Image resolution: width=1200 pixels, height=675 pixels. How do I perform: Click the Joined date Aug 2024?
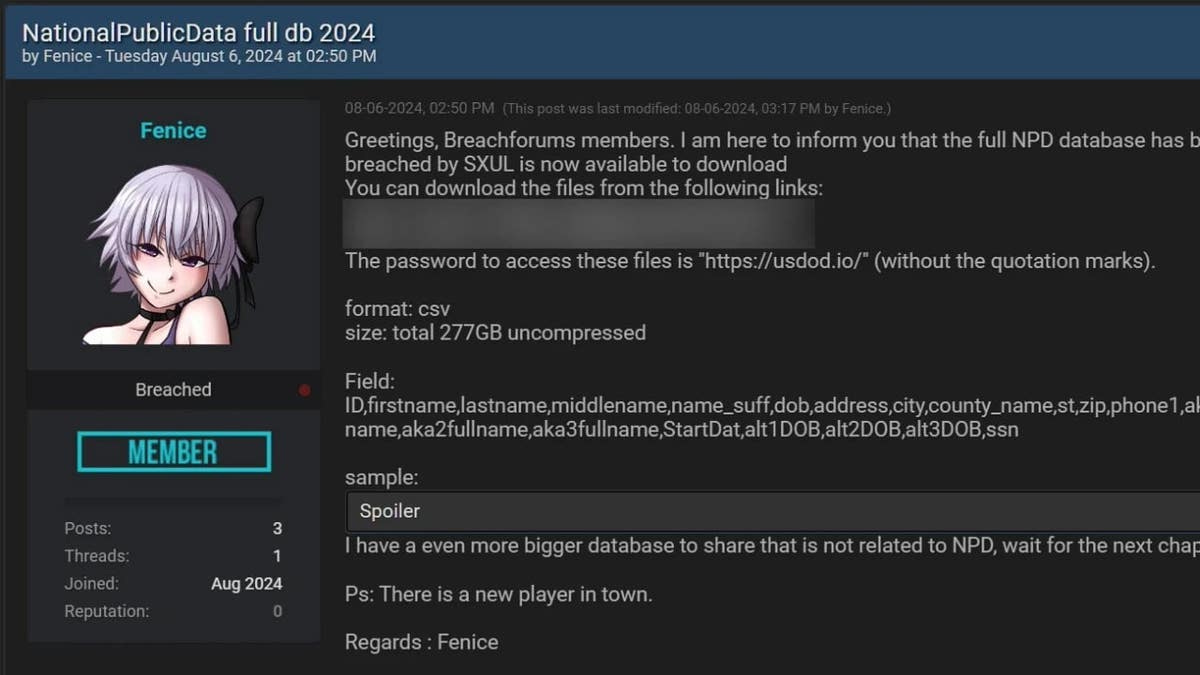[x=246, y=583]
